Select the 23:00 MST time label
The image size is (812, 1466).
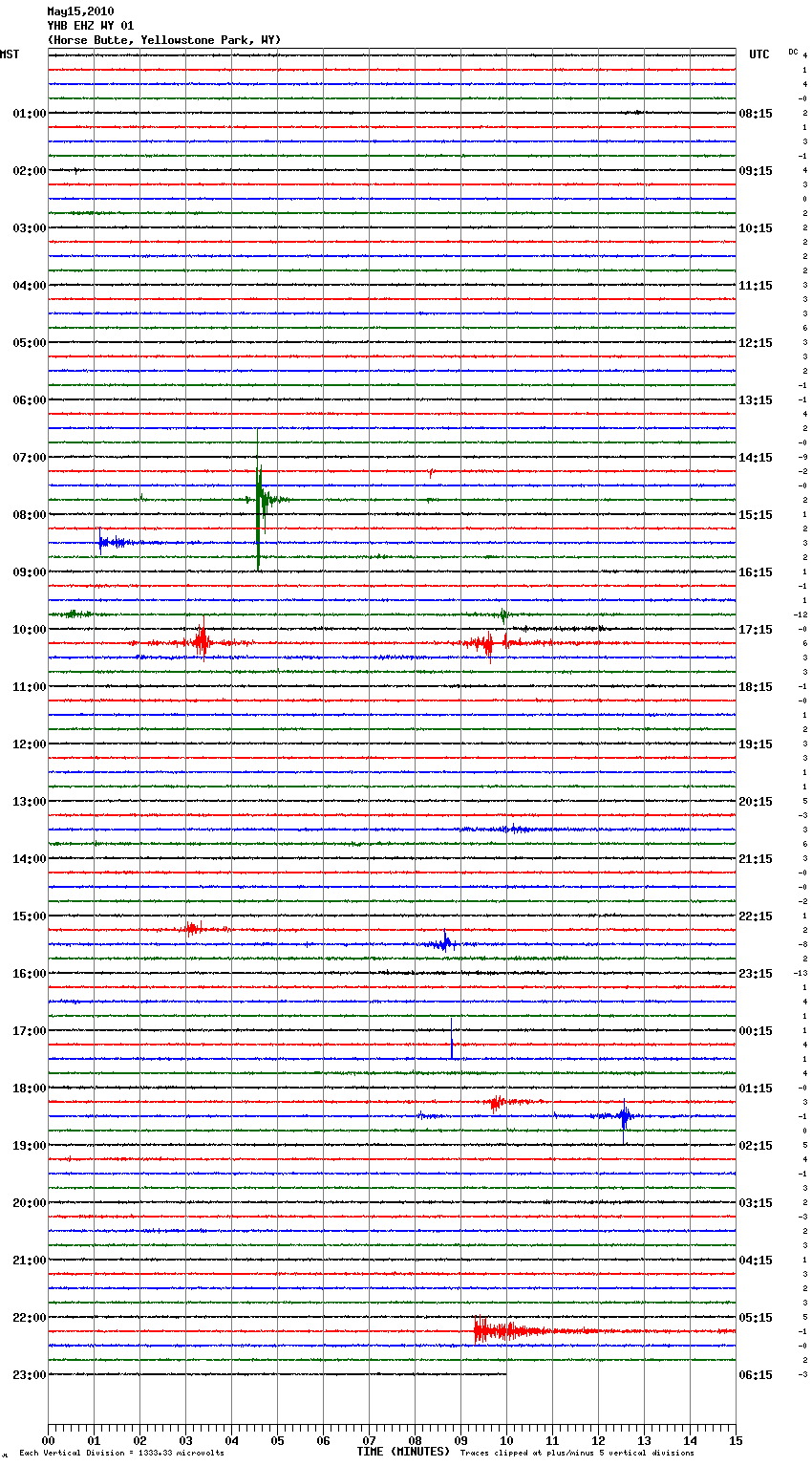[x=29, y=1375]
